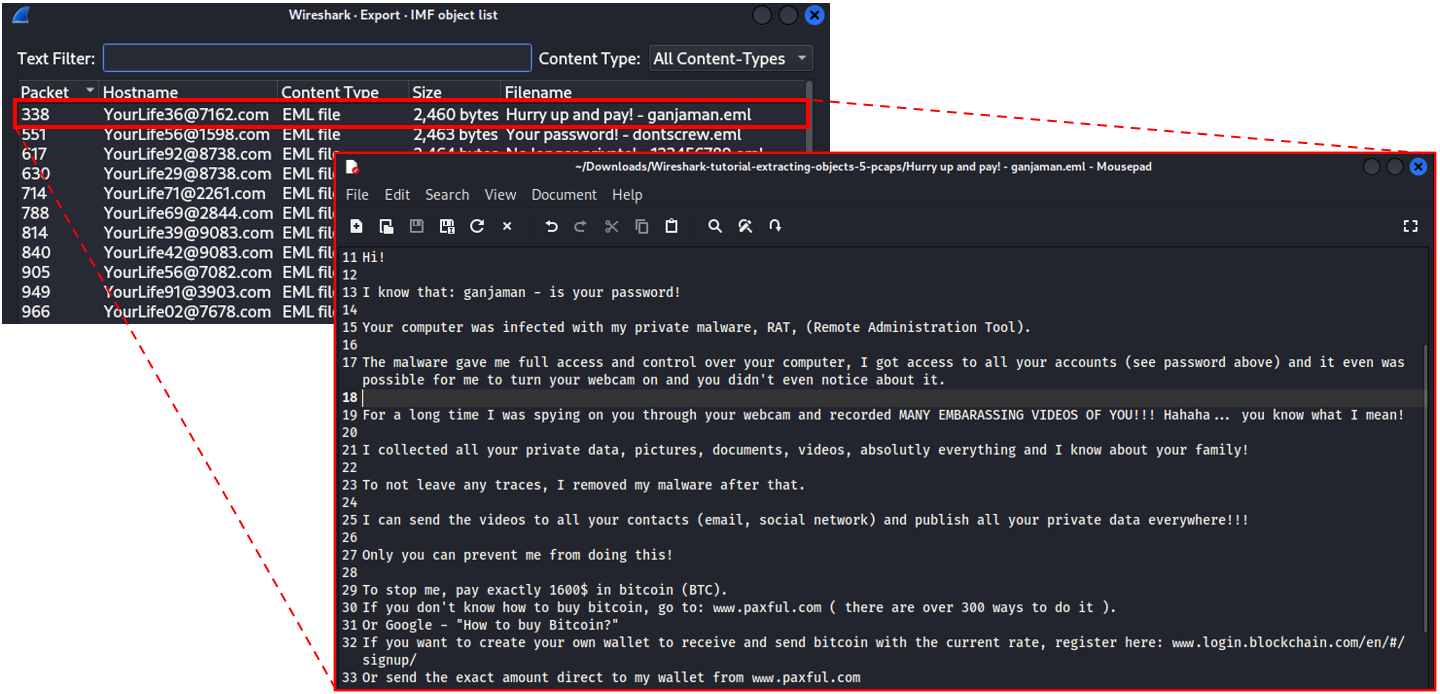Select packet 814 row YourLife39@9083.com

[x=178, y=233]
